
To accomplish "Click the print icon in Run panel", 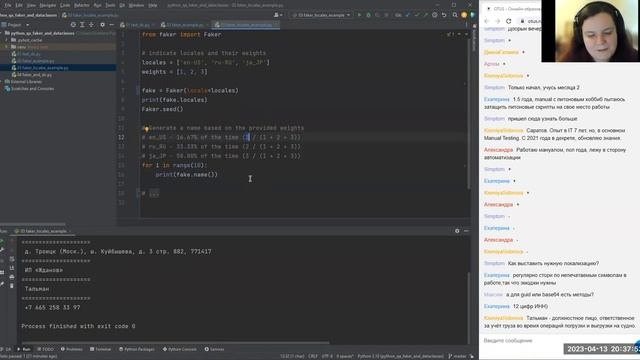I will click(x=11, y=277).
